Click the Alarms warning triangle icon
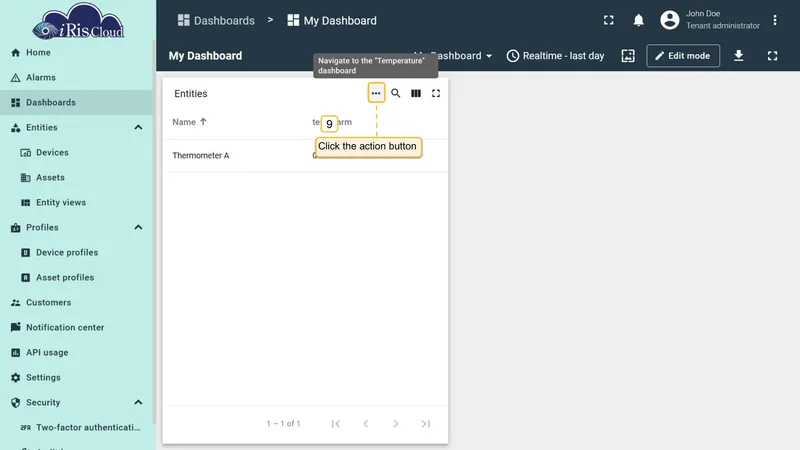Screen dimensions: 800x450 [16, 78]
